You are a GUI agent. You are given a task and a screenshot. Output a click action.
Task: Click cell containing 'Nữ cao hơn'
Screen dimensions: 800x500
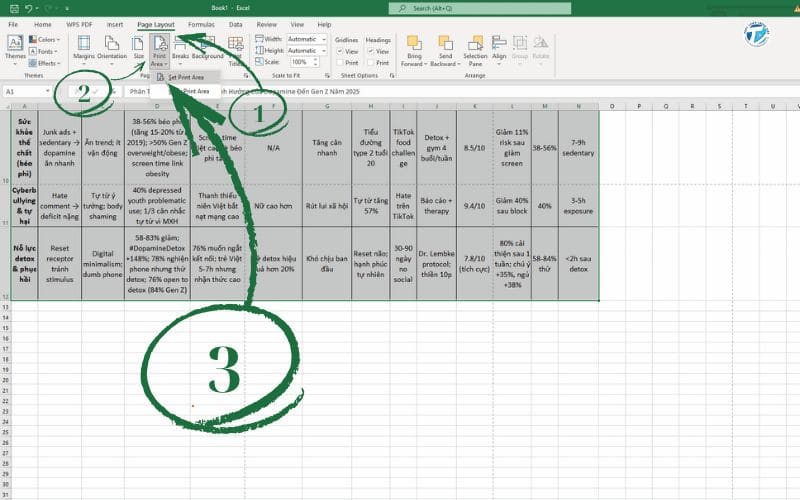pos(273,206)
